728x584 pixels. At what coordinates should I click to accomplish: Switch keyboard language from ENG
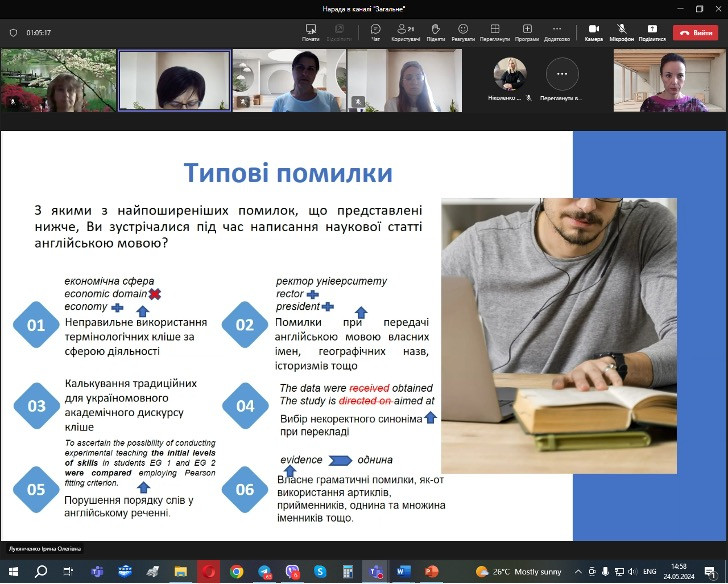pyautogui.click(x=649, y=571)
